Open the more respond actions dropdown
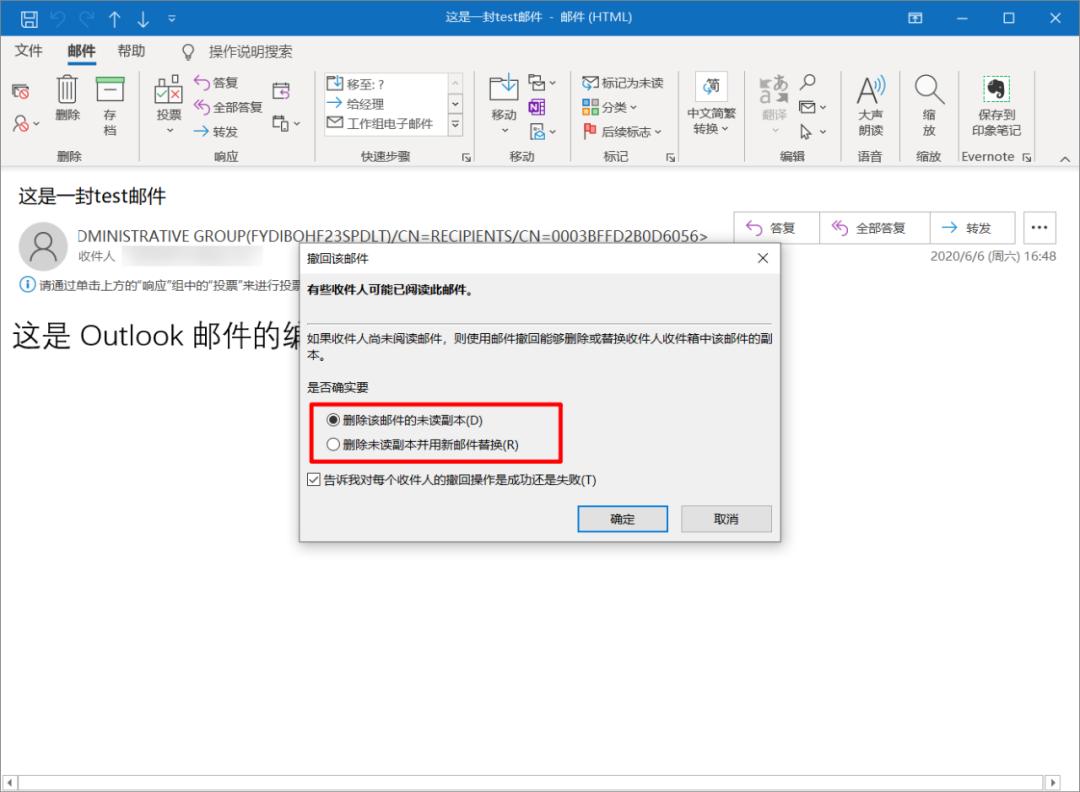The height and width of the screenshot is (792, 1080). tap(286, 123)
